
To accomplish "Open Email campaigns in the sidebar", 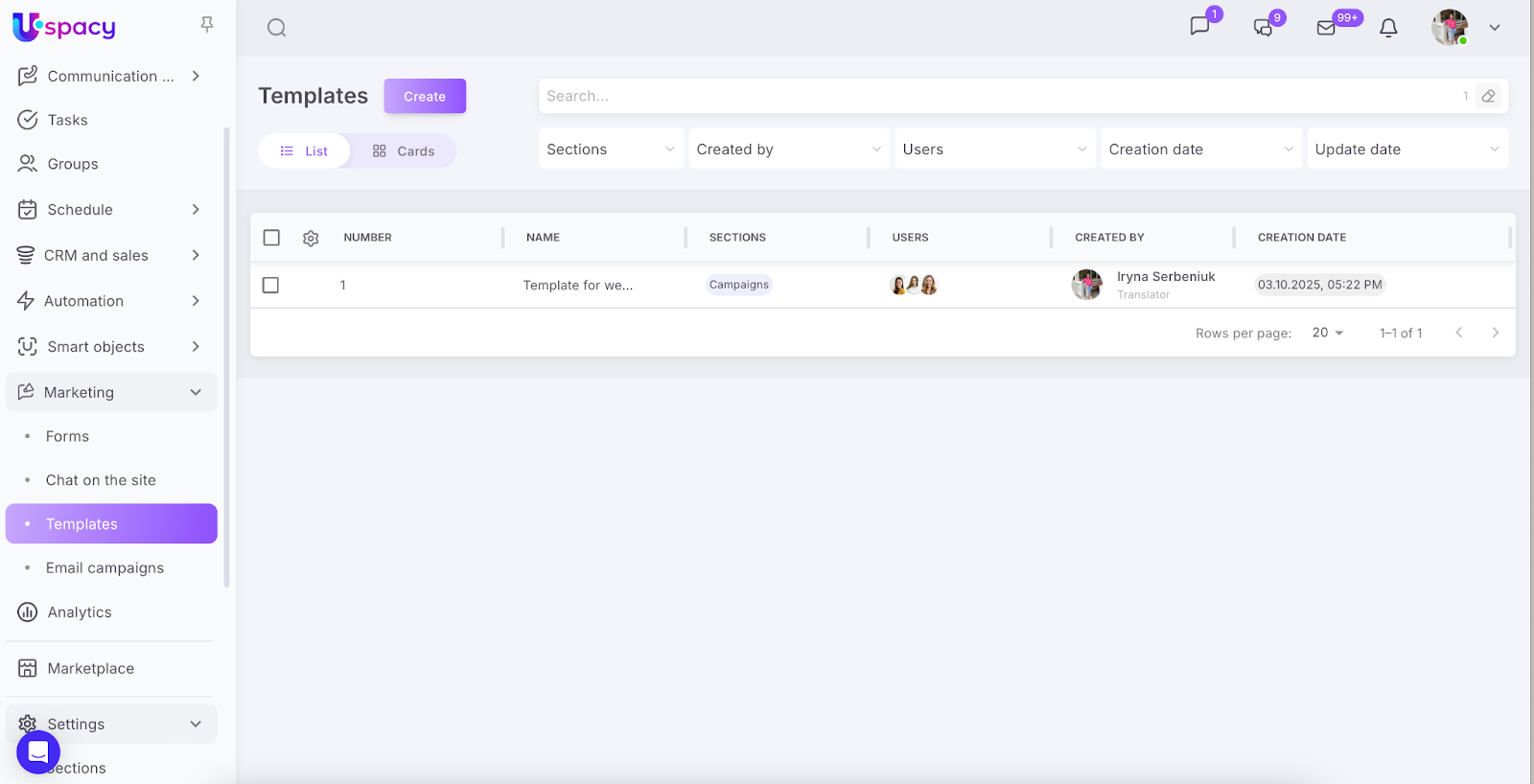I will (105, 568).
